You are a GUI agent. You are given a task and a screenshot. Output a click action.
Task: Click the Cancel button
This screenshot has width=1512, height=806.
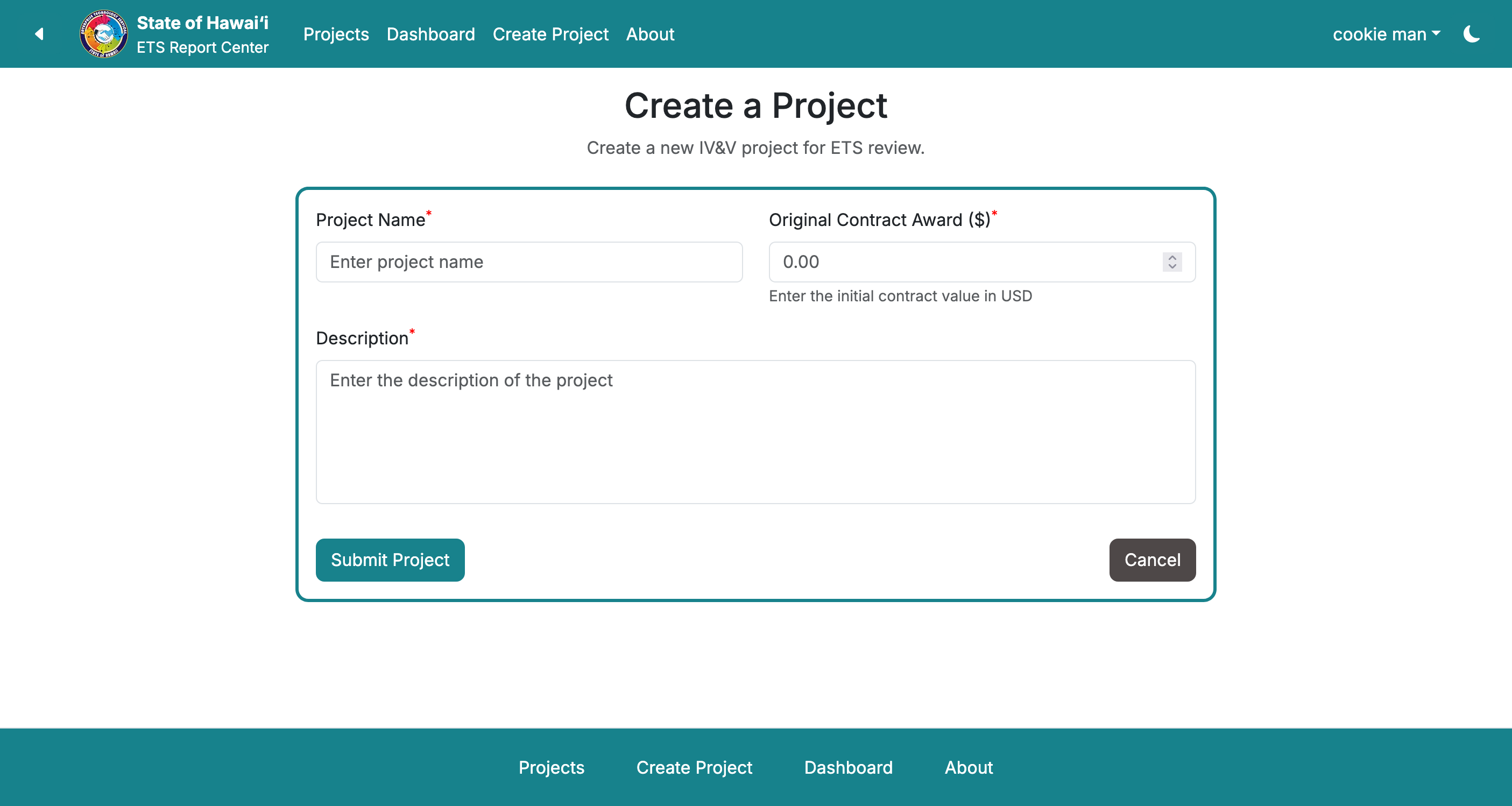(x=1152, y=560)
